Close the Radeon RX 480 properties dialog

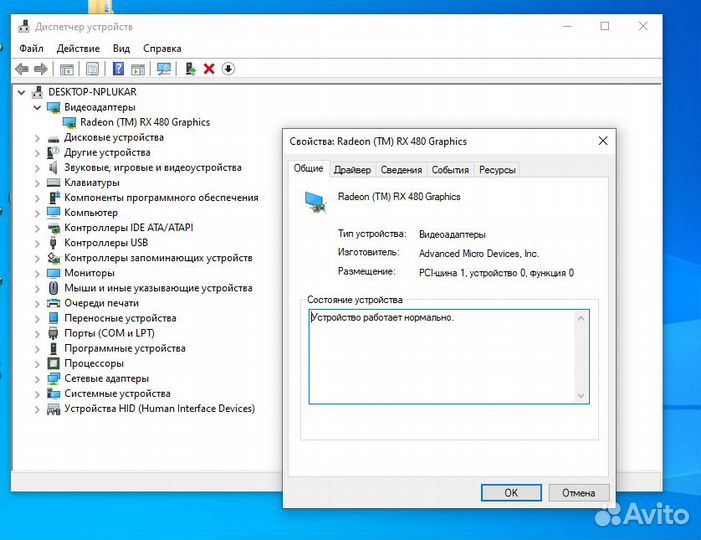tap(603, 141)
